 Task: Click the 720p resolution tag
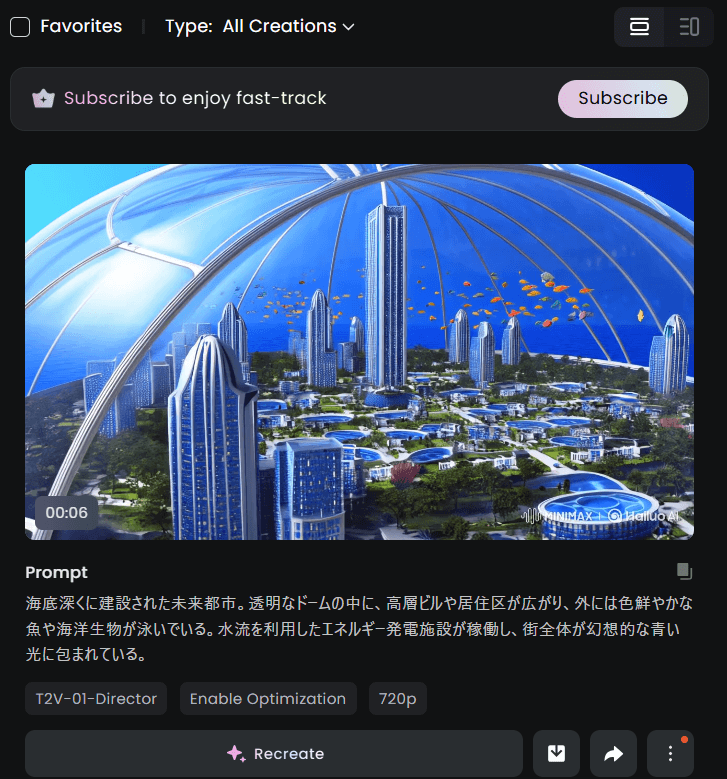click(x=398, y=699)
